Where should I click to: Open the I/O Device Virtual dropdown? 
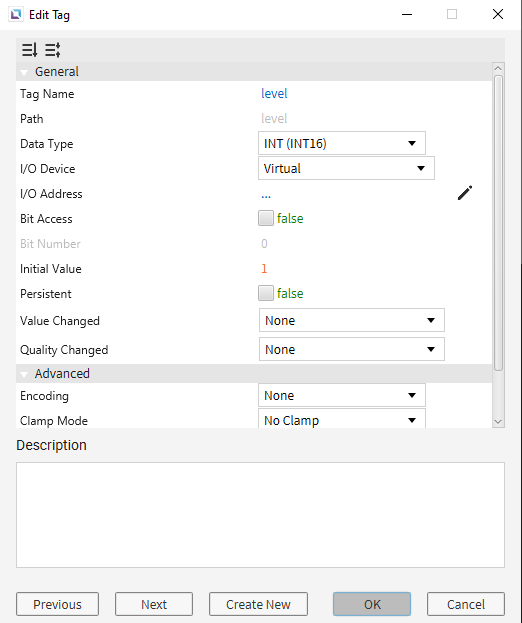coord(346,168)
